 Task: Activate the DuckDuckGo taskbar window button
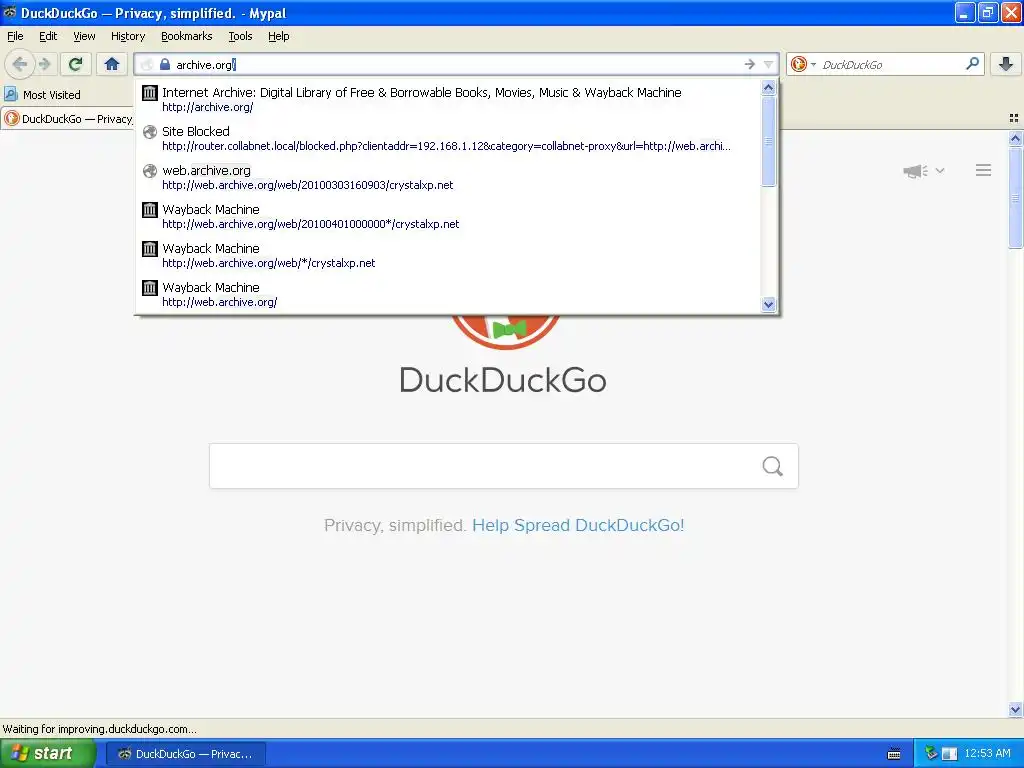[x=185, y=754]
